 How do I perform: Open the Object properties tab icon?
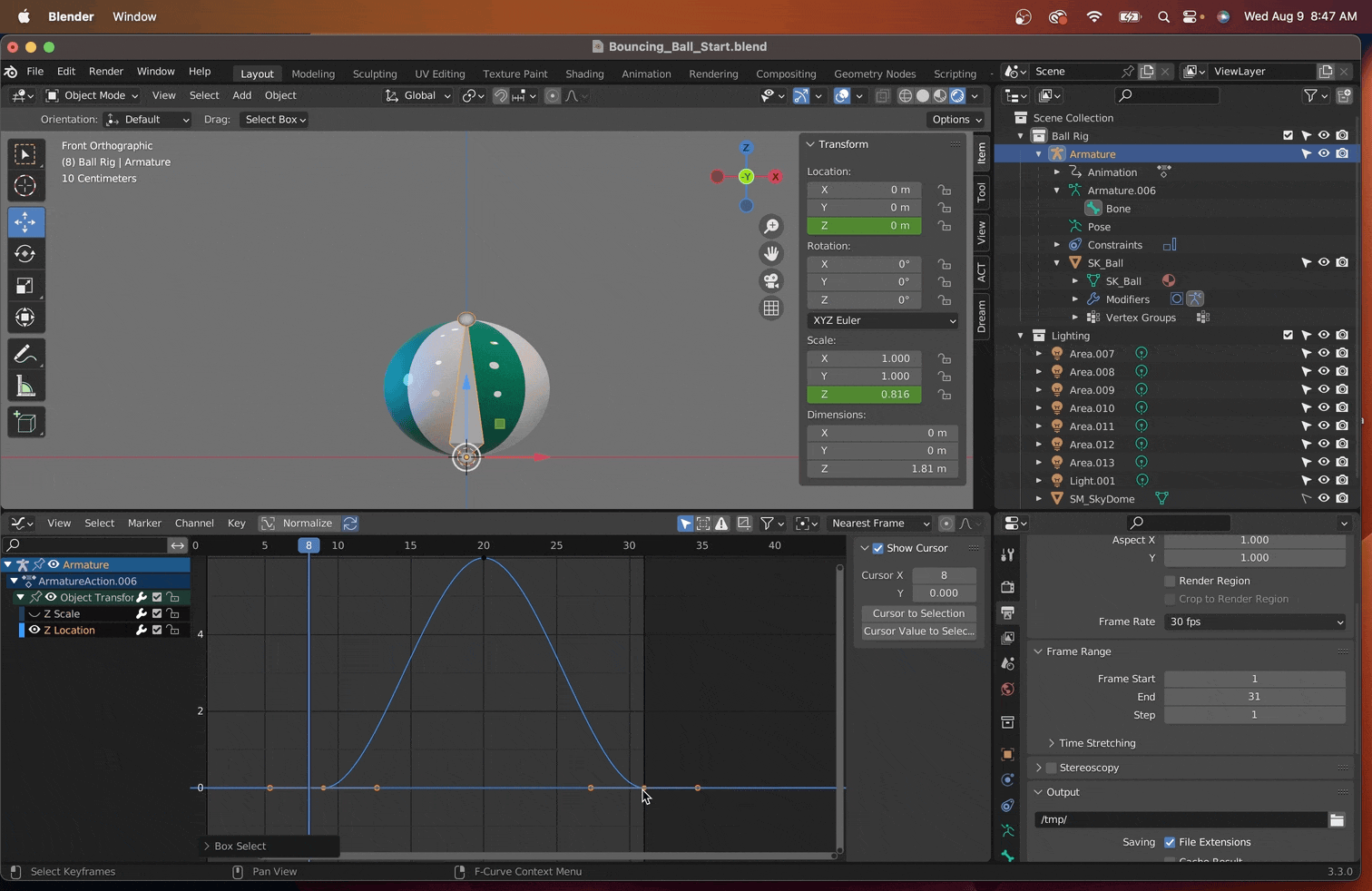click(x=1007, y=754)
